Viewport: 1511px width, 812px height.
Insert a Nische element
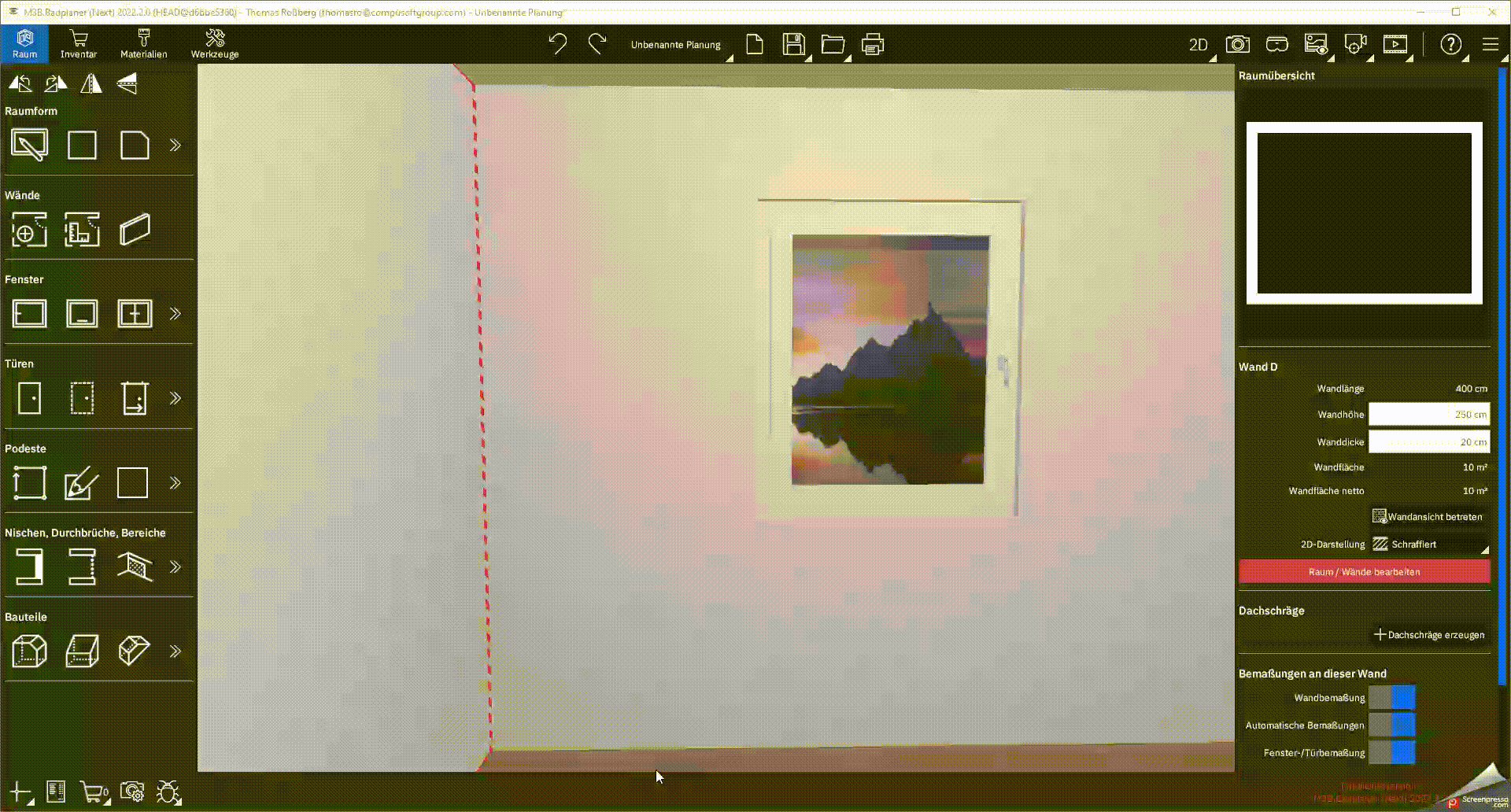29,567
